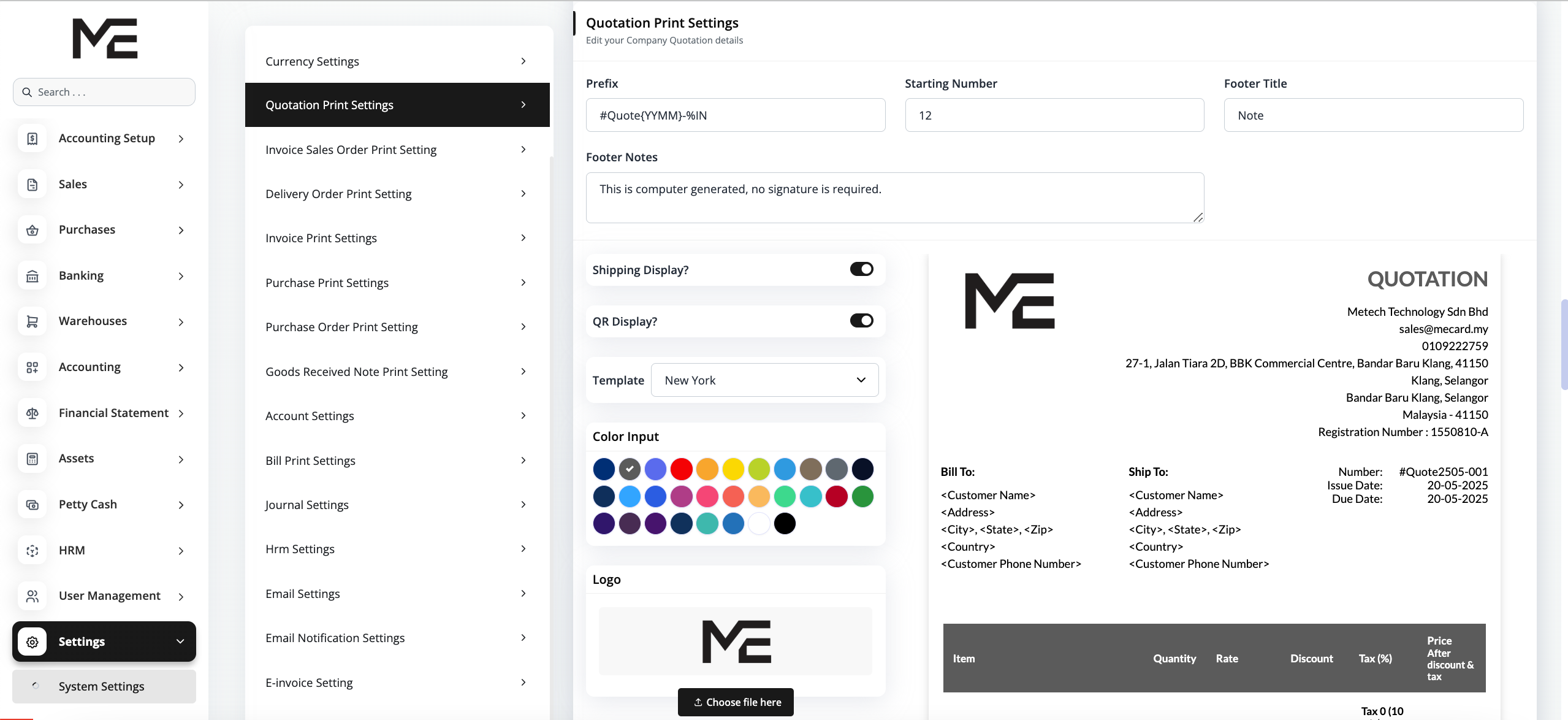The width and height of the screenshot is (1568, 720).
Task: Click the Financial Statement scales icon
Action: click(32, 413)
